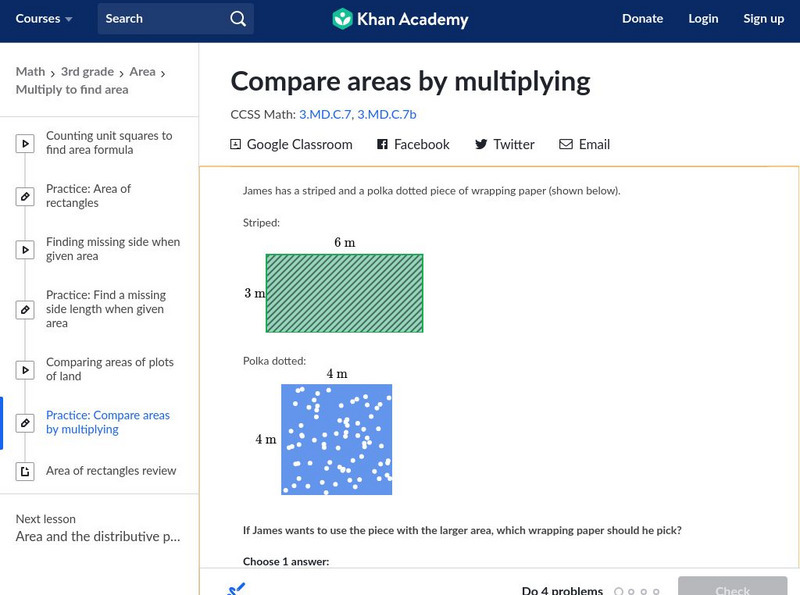800x595 pixels.
Task: Open the Donate page
Action: (642, 19)
